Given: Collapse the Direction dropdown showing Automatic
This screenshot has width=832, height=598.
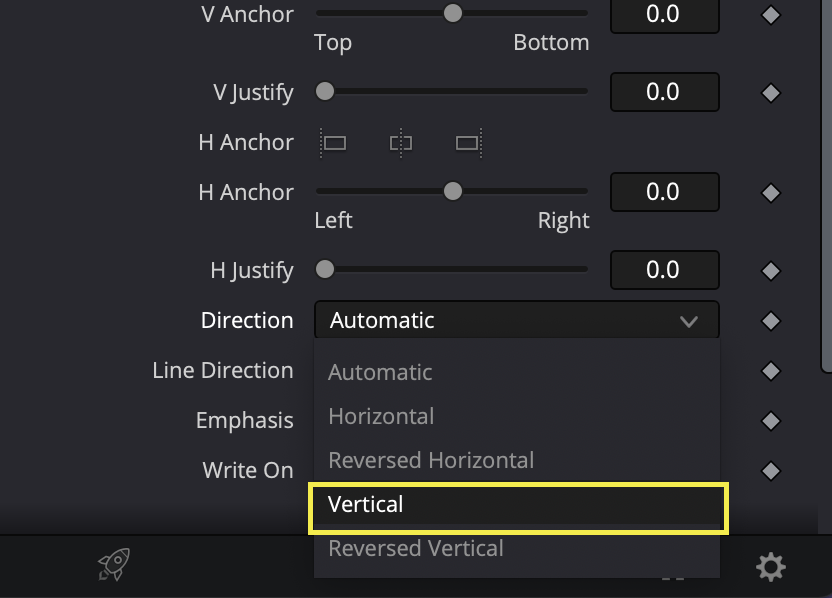Looking at the screenshot, I should (x=517, y=320).
